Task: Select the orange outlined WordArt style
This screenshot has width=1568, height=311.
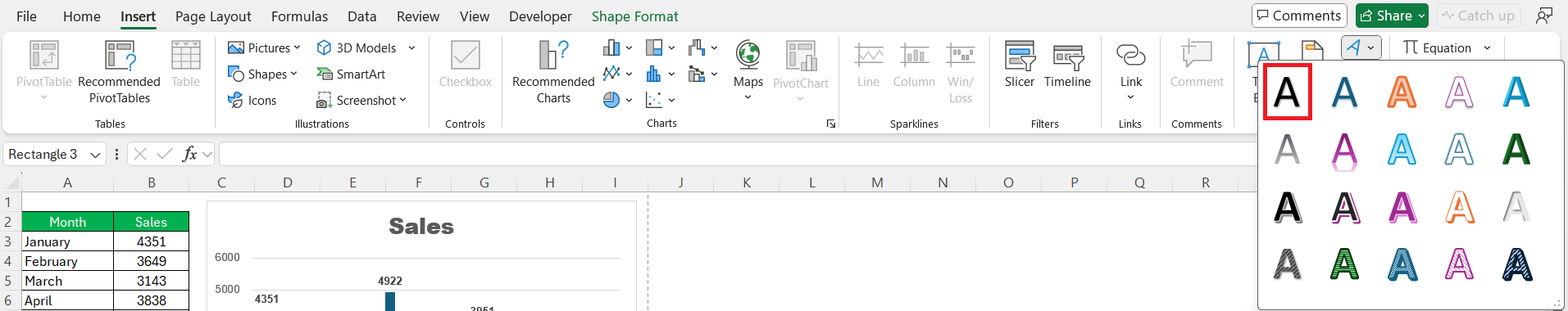Action: (1402, 92)
